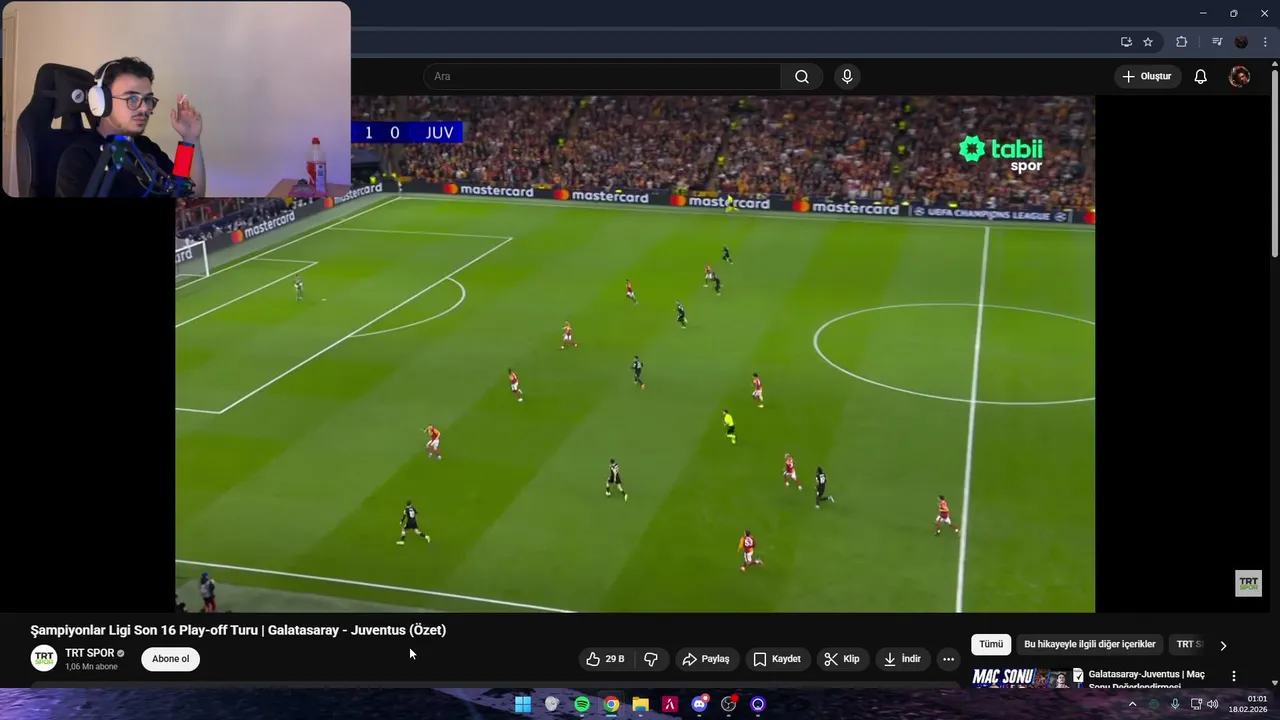Open more actions ellipsis under video
Viewport: 1280px width, 720px height.
948,659
